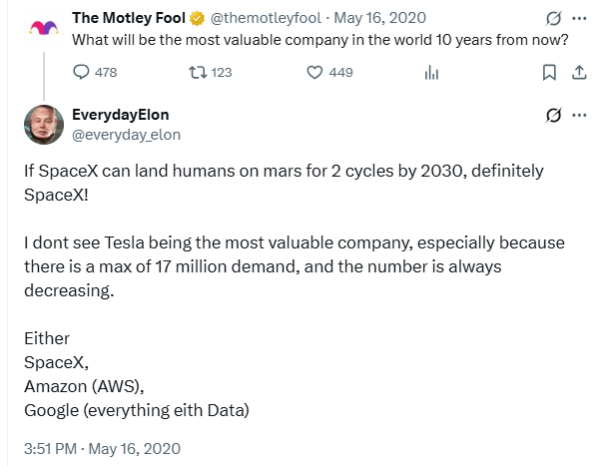Open the EverydayElon display name

coord(115,116)
